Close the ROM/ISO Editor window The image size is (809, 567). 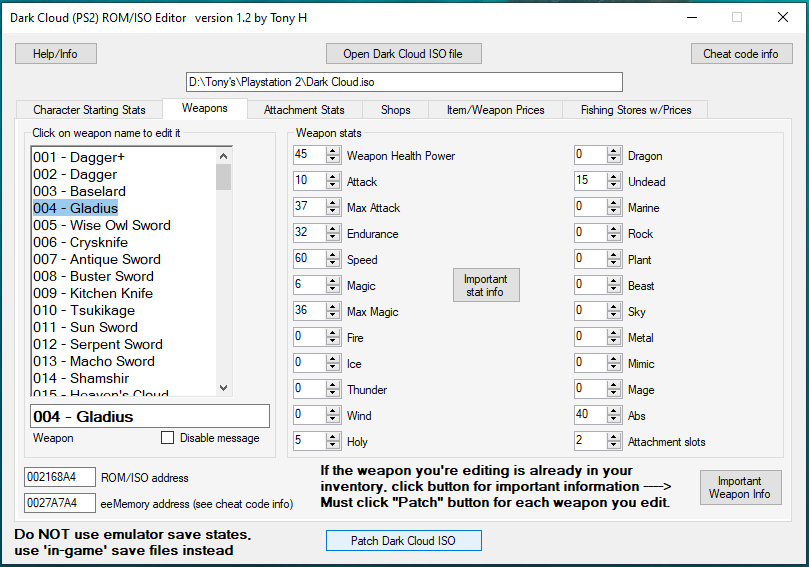click(x=783, y=18)
